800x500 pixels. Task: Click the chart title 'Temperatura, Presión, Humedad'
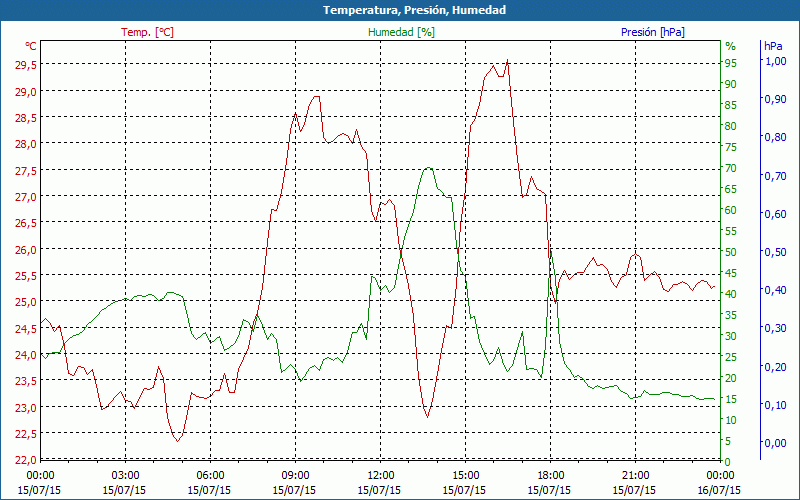(x=414, y=10)
